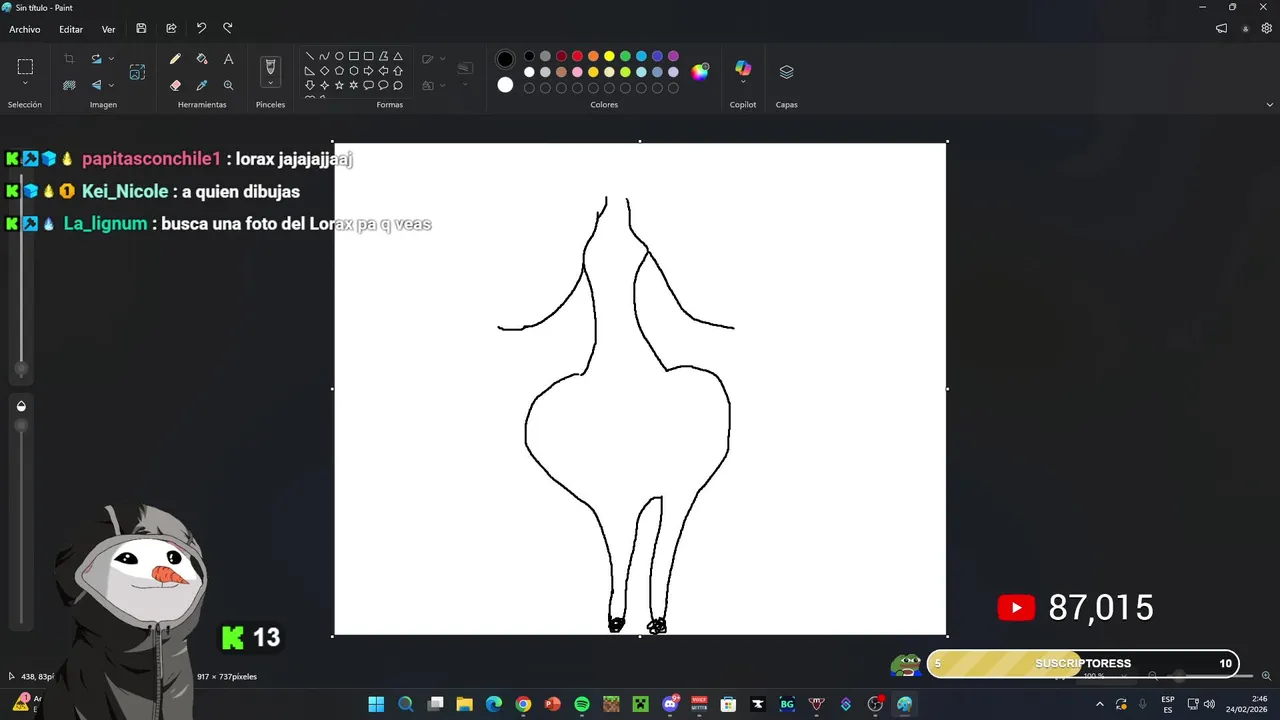Expand the Flip options dropdown
The width and height of the screenshot is (1280, 720).
click(111, 86)
